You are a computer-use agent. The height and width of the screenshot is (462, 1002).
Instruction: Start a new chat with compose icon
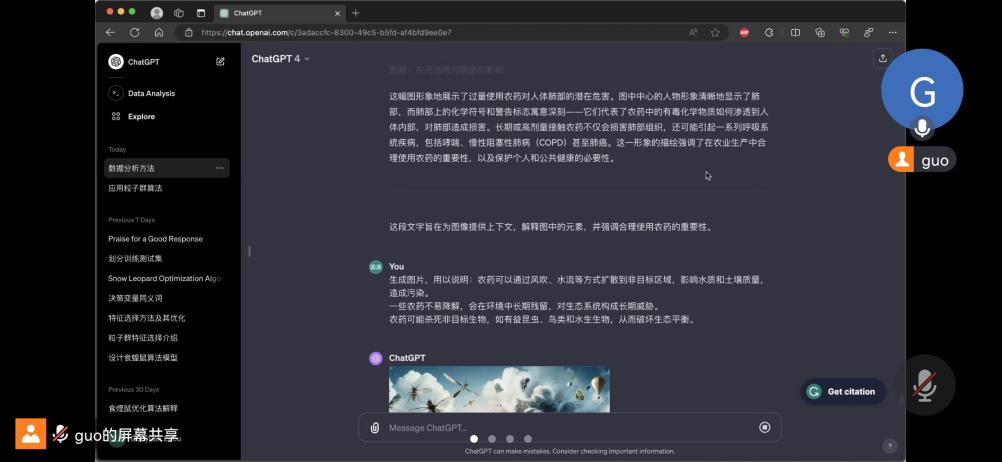tap(220, 62)
